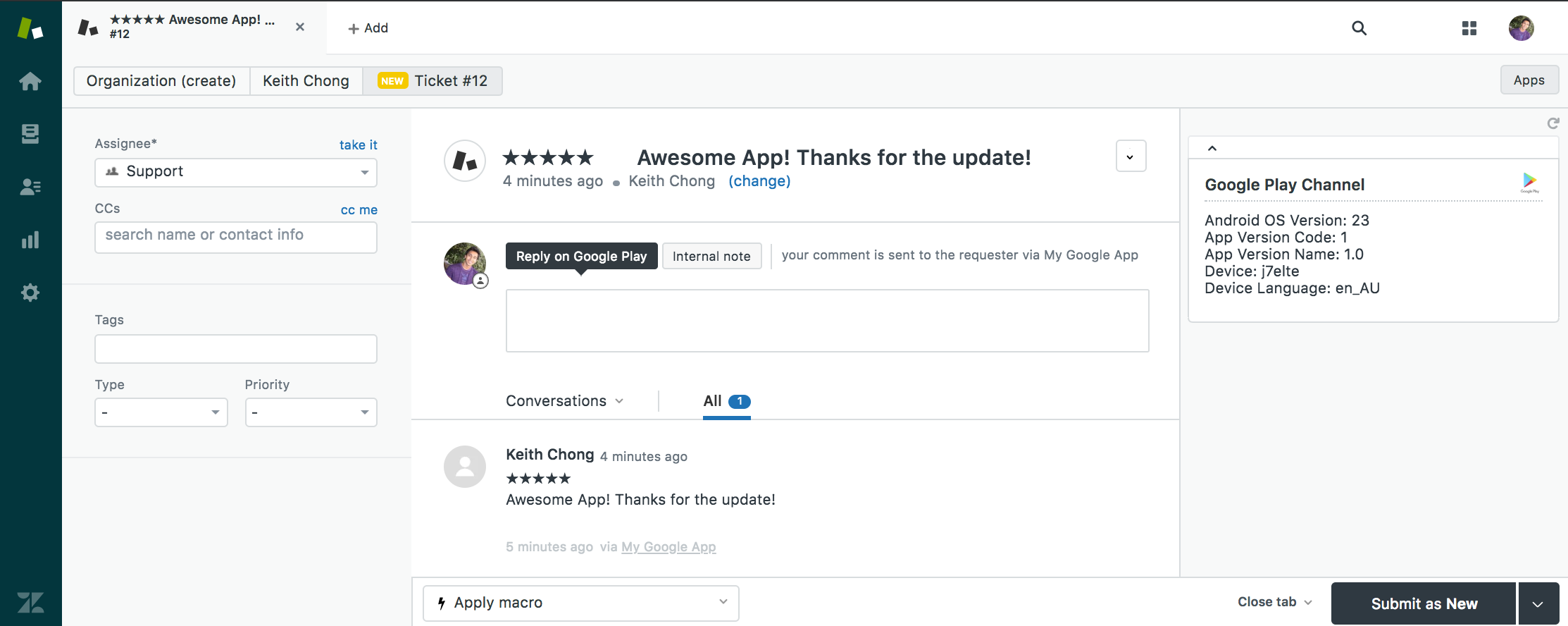Select the Organization (create) tab
1568x626 pixels.
tap(161, 81)
